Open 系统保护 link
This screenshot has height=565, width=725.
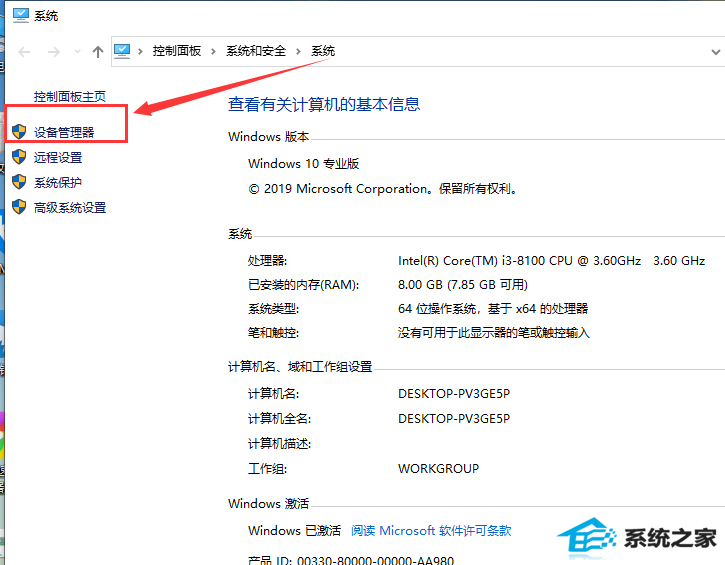[58, 182]
